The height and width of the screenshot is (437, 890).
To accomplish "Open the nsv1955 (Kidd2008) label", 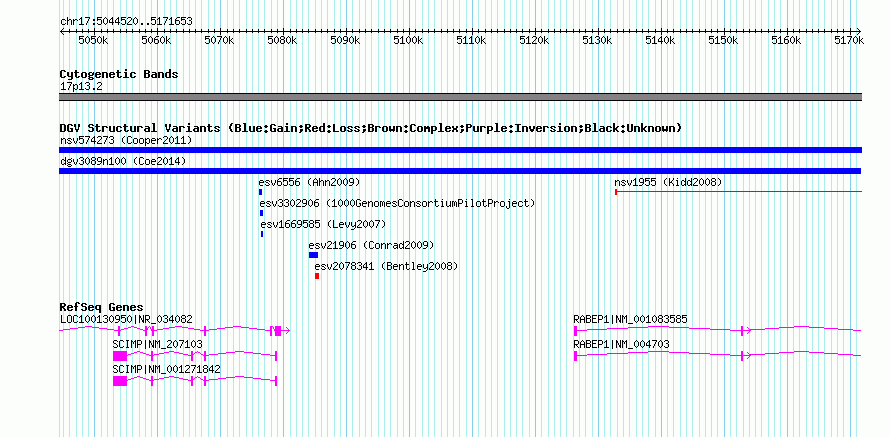I will (x=668, y=182).
